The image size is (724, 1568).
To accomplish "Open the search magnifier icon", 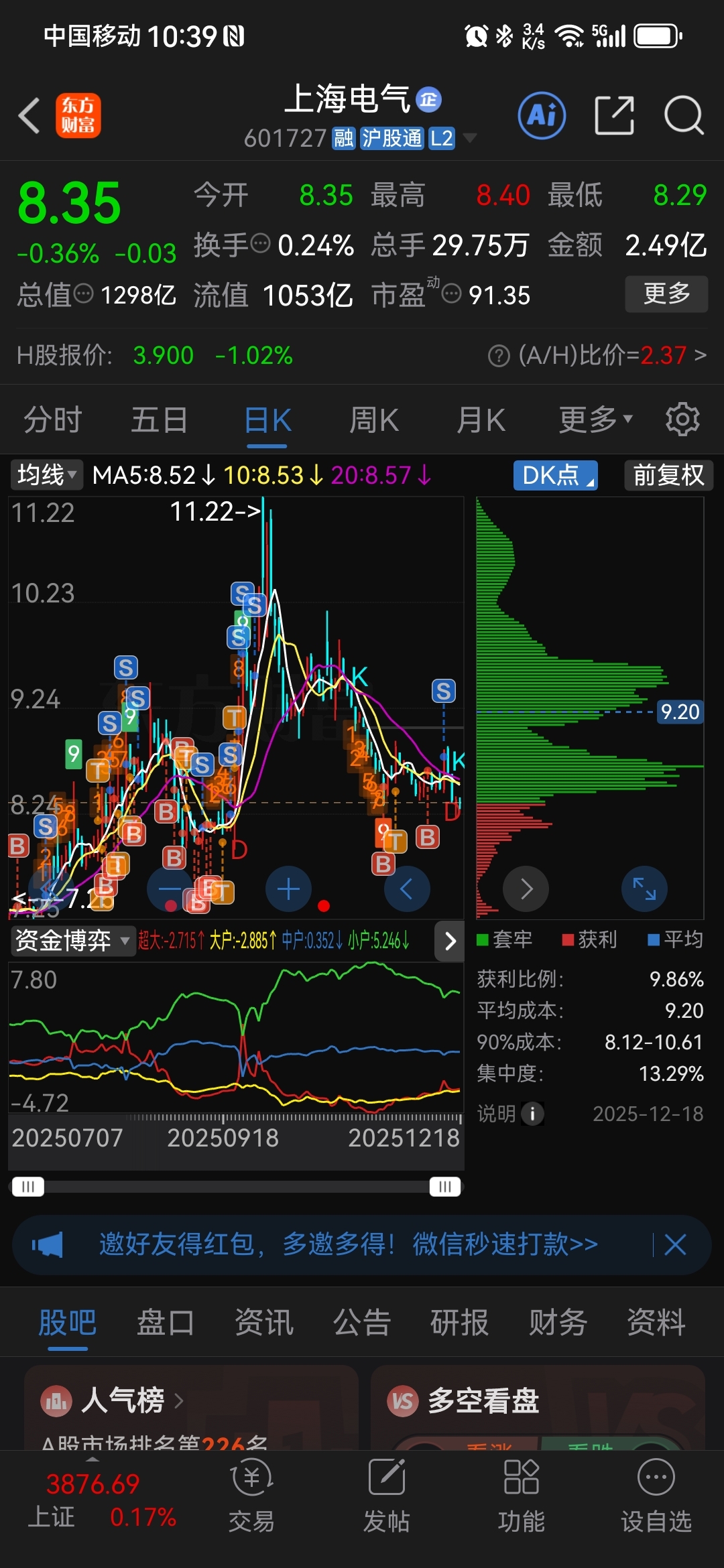I will pos(684,115).
